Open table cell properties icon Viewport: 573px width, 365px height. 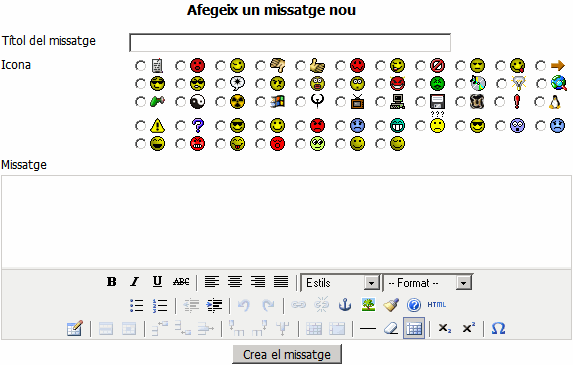point(129,328)
